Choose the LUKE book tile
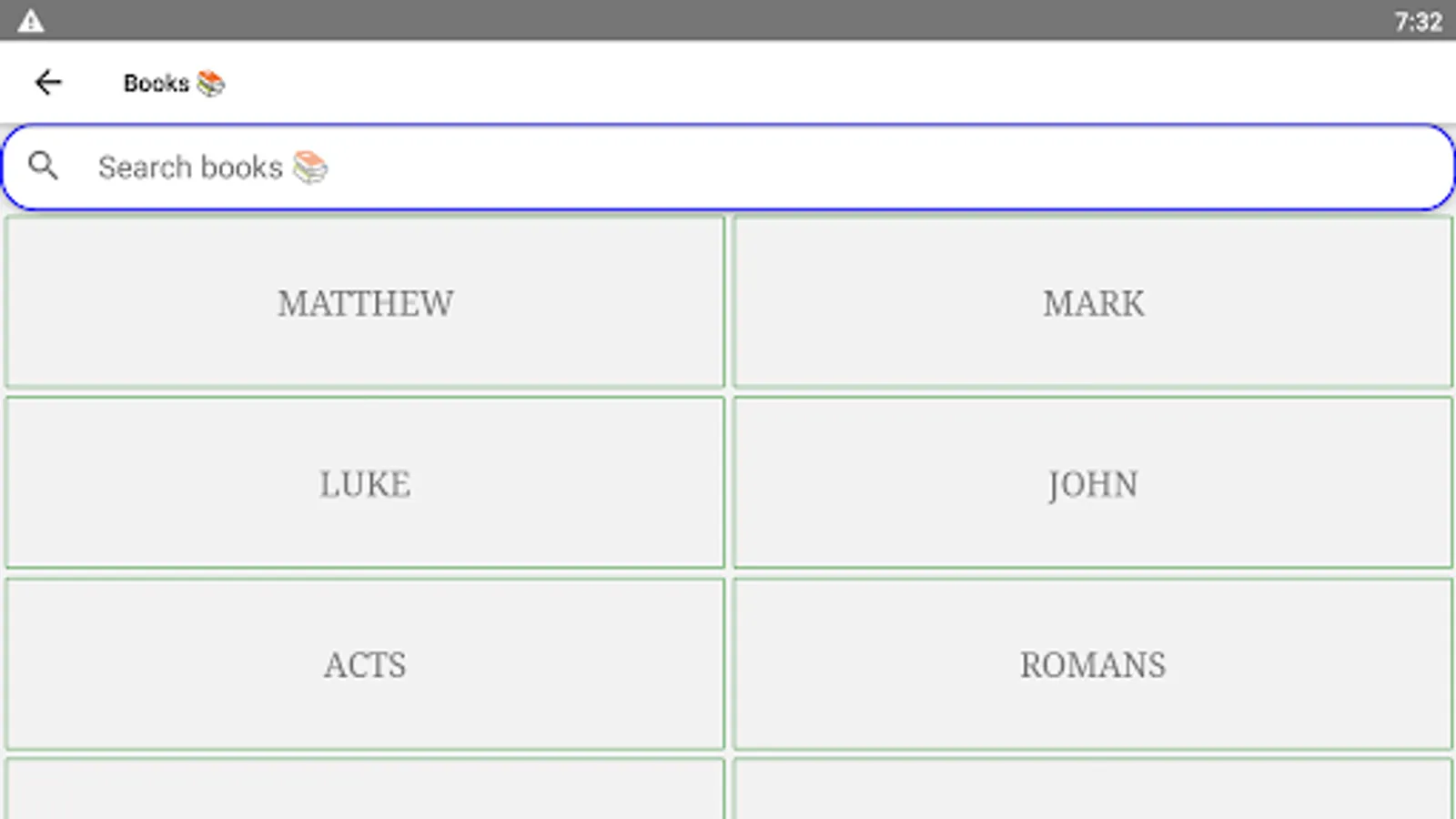1456x819 pixels. tap(365, 483)
